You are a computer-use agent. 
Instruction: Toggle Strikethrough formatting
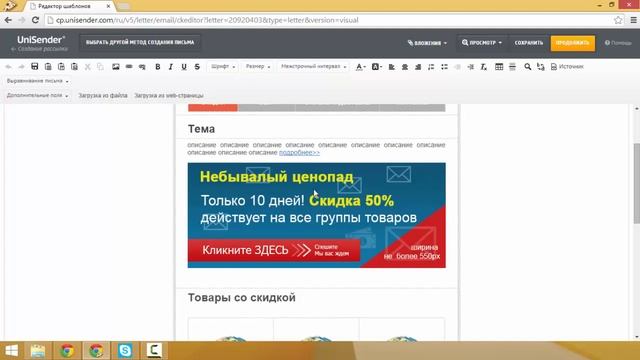point(197,67)
